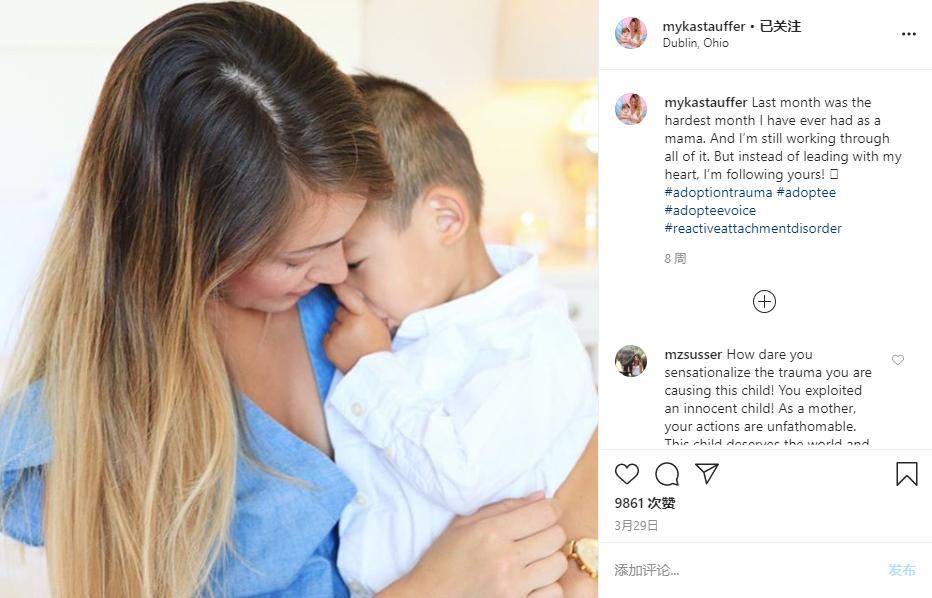This screenshot has width=932, height=598.
Task: Click the 发布 post comment button
Action: point(902,570)
